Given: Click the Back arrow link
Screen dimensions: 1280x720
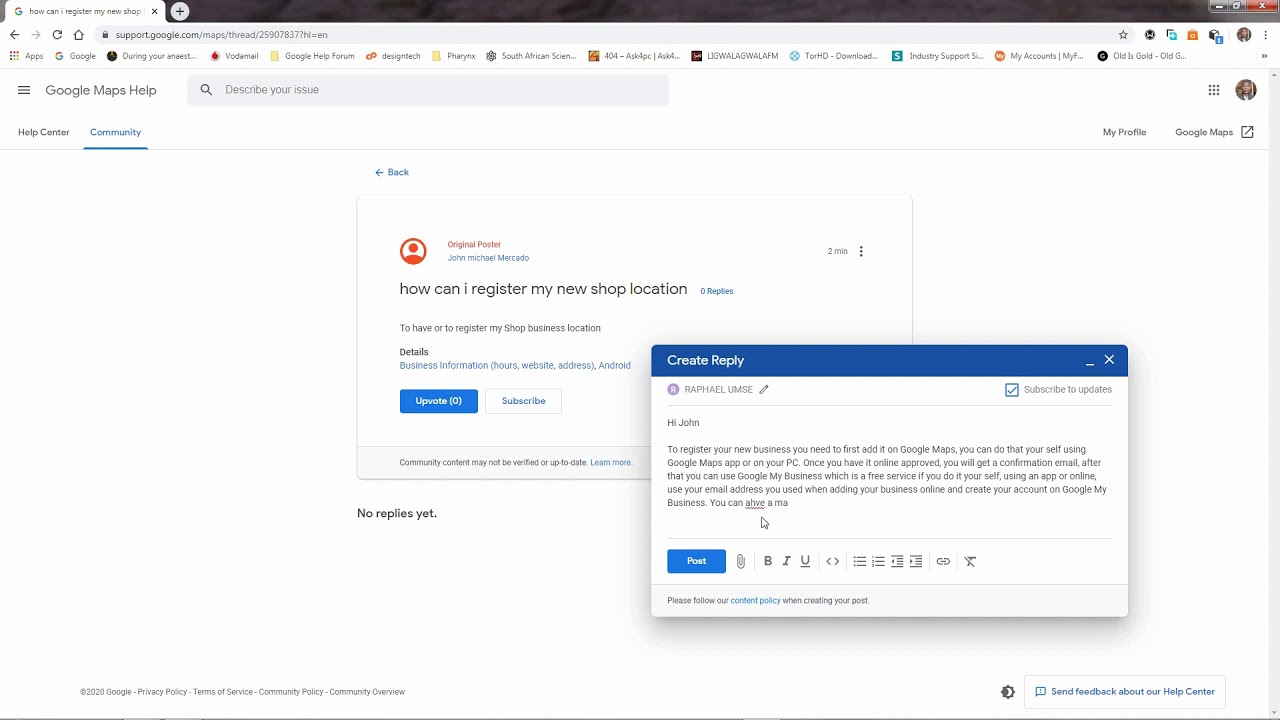Looking at the screenshot, I should click(x=392, y=172).
